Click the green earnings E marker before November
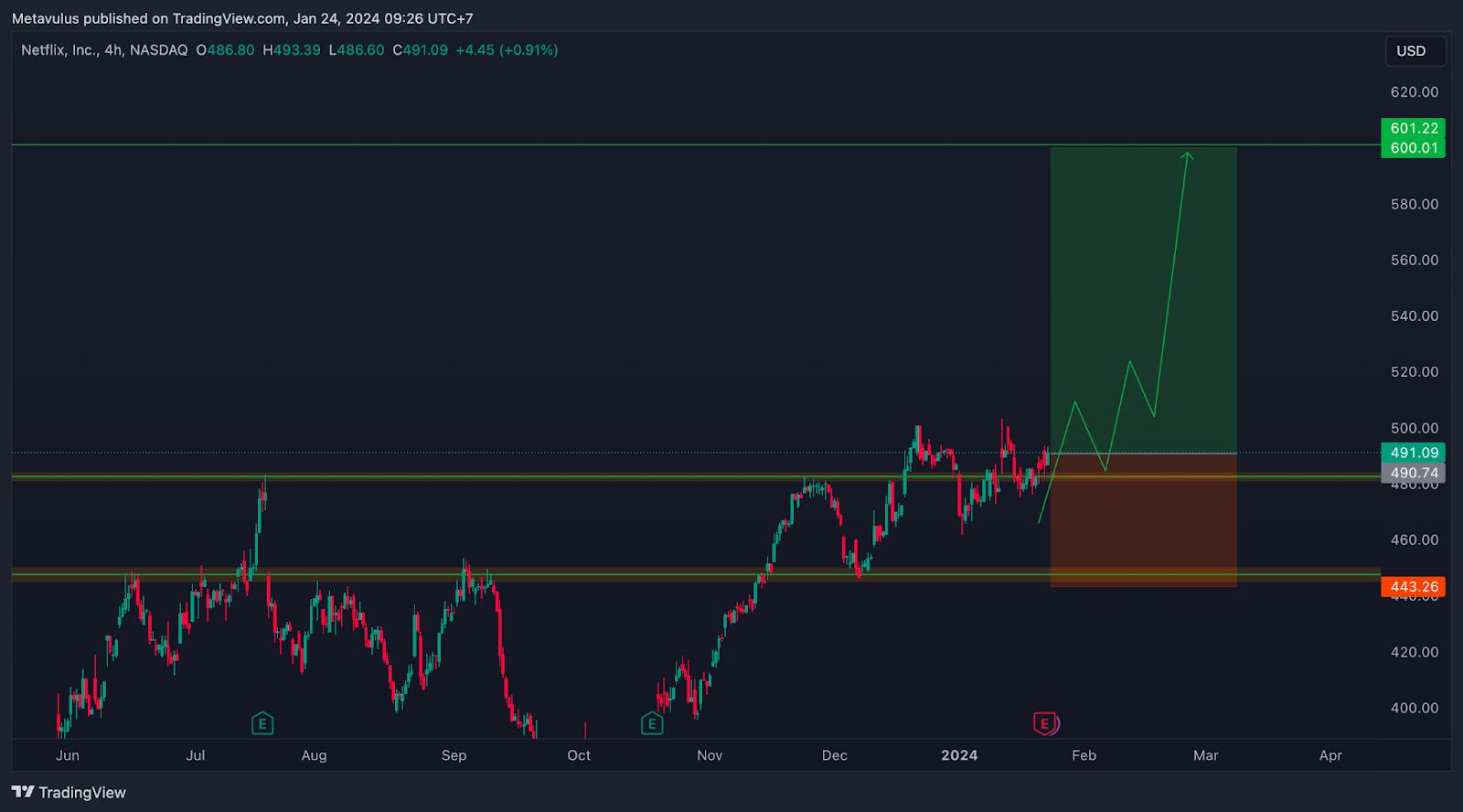Screen dimensions: 1463x812 pos(652,724)
